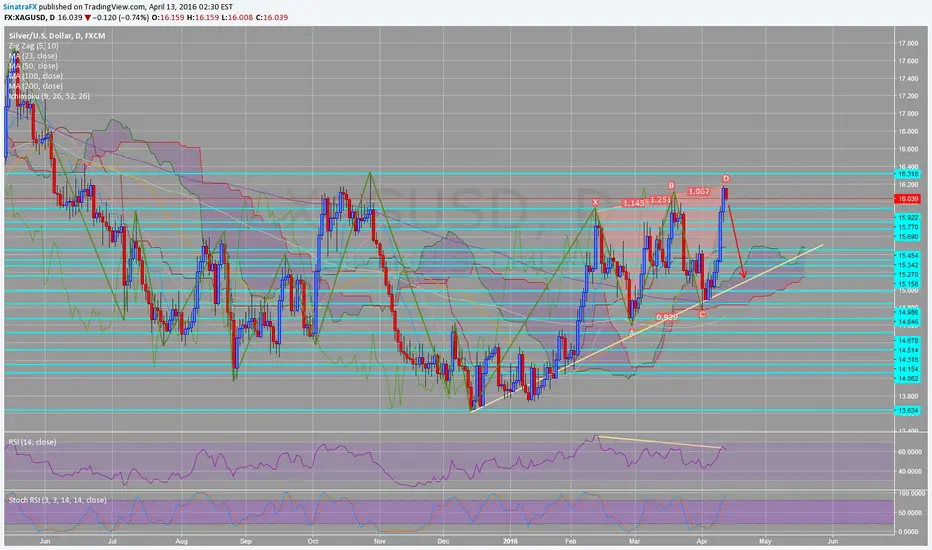Select harmonic pattern point B label
Viewport: 932px width, 550px height.
(x=671, y=186)
